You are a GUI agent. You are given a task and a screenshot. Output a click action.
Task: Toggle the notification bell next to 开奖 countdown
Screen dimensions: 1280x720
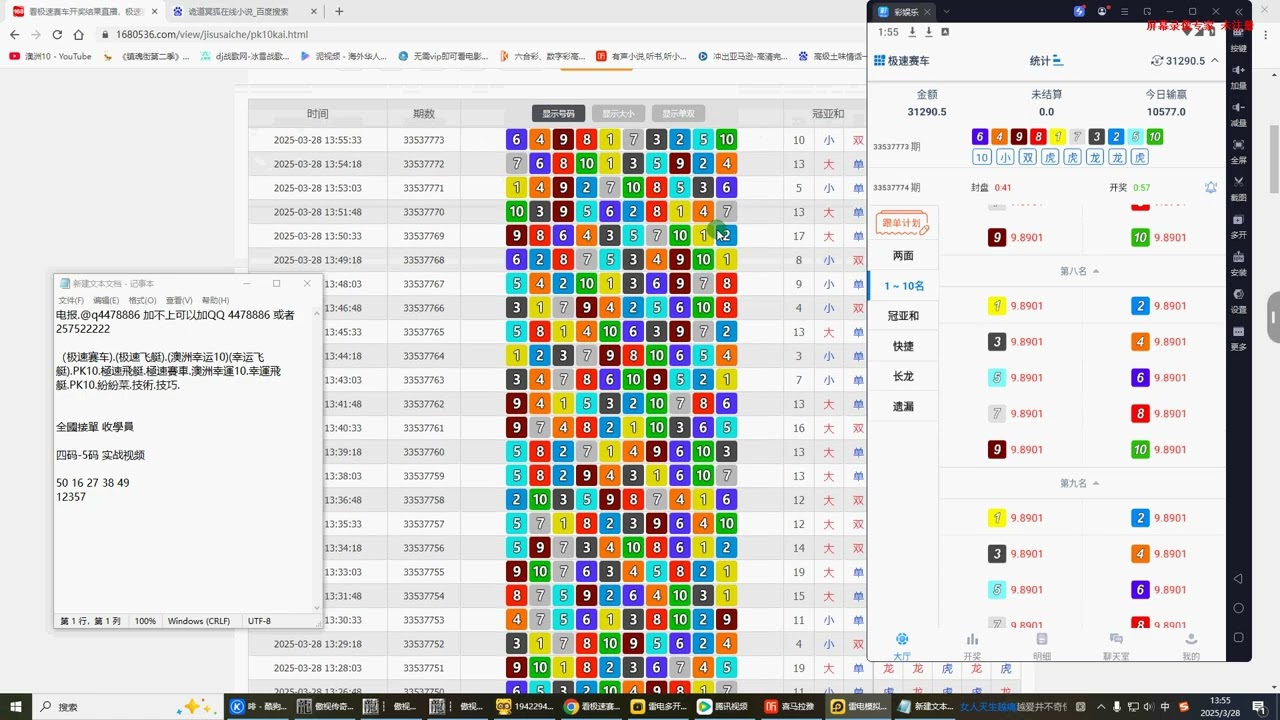(1211, 187)
